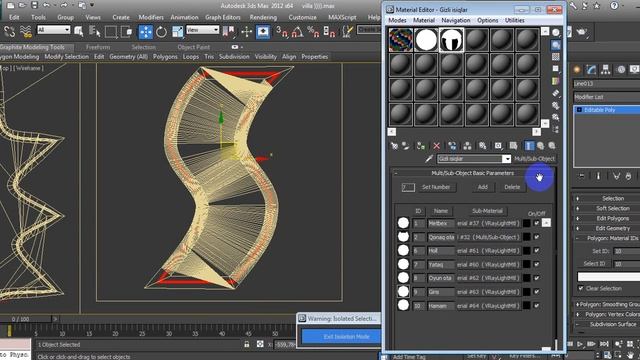Click the Select by Name icon

tap(95, 31)
